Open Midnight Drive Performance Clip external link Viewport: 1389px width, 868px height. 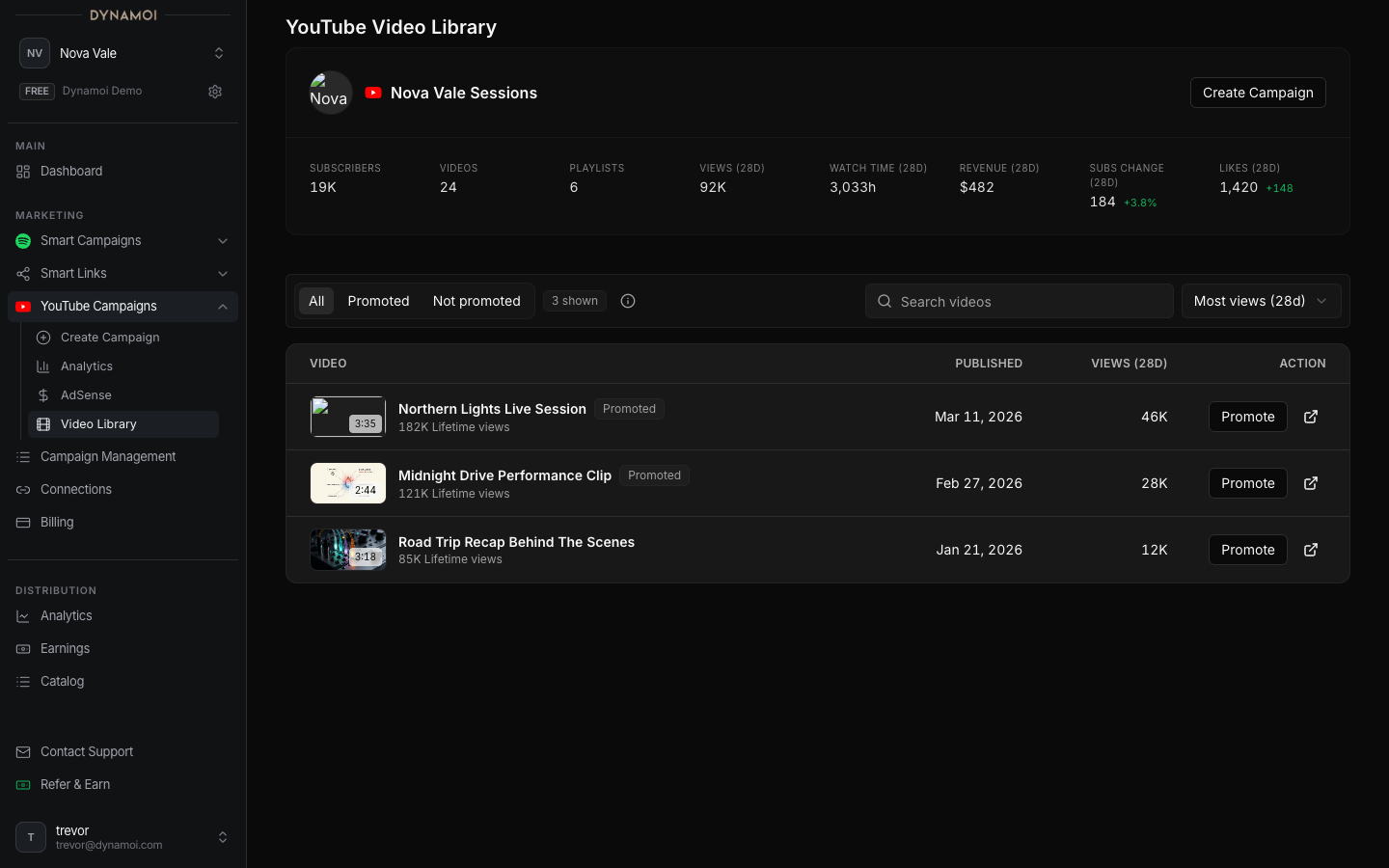[1311, 483]
